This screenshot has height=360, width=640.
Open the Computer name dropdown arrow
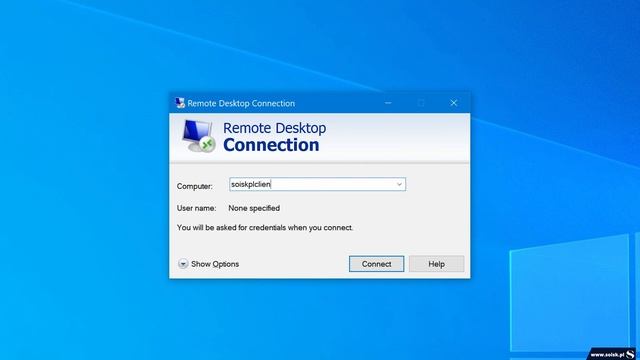[x=399, y=184]
